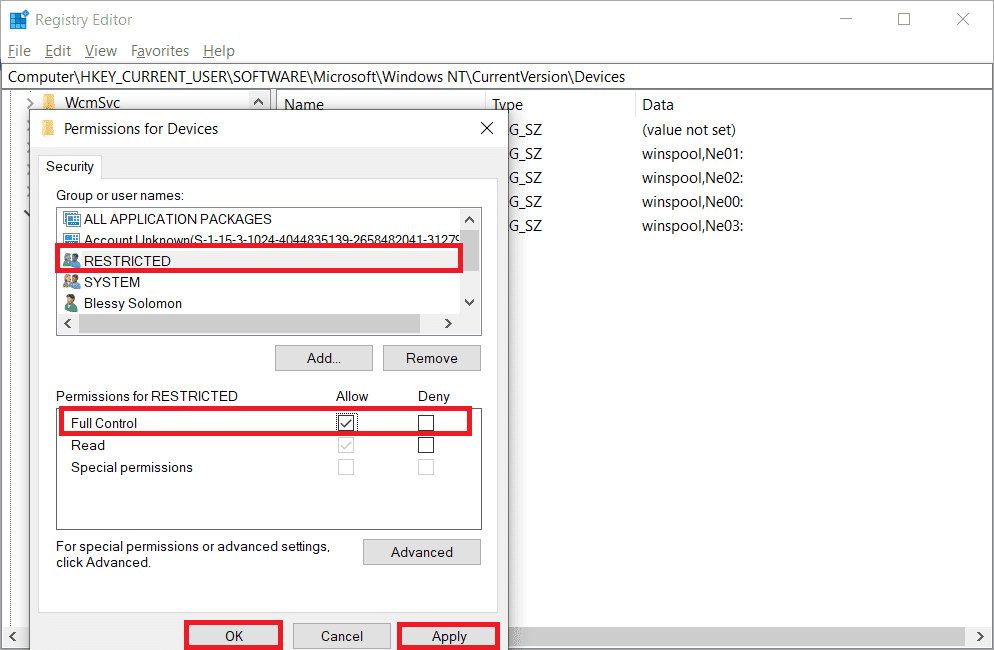Viewport: 994px width, 650px height.
Task: Toggle Special permissions Deny checkbox
Action: click(426, 467)
